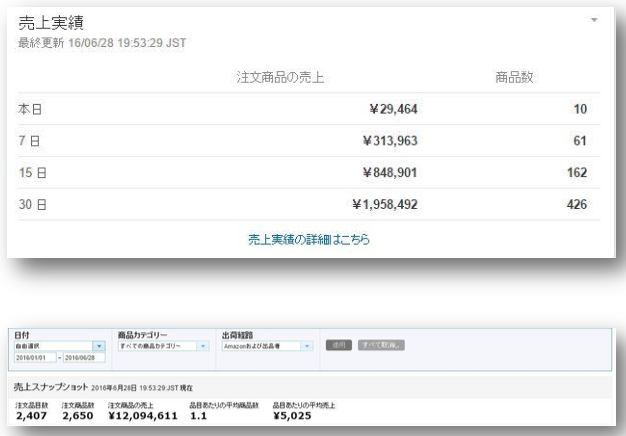Open the 売上実績の詳細はこちら link

pos(311,240)
